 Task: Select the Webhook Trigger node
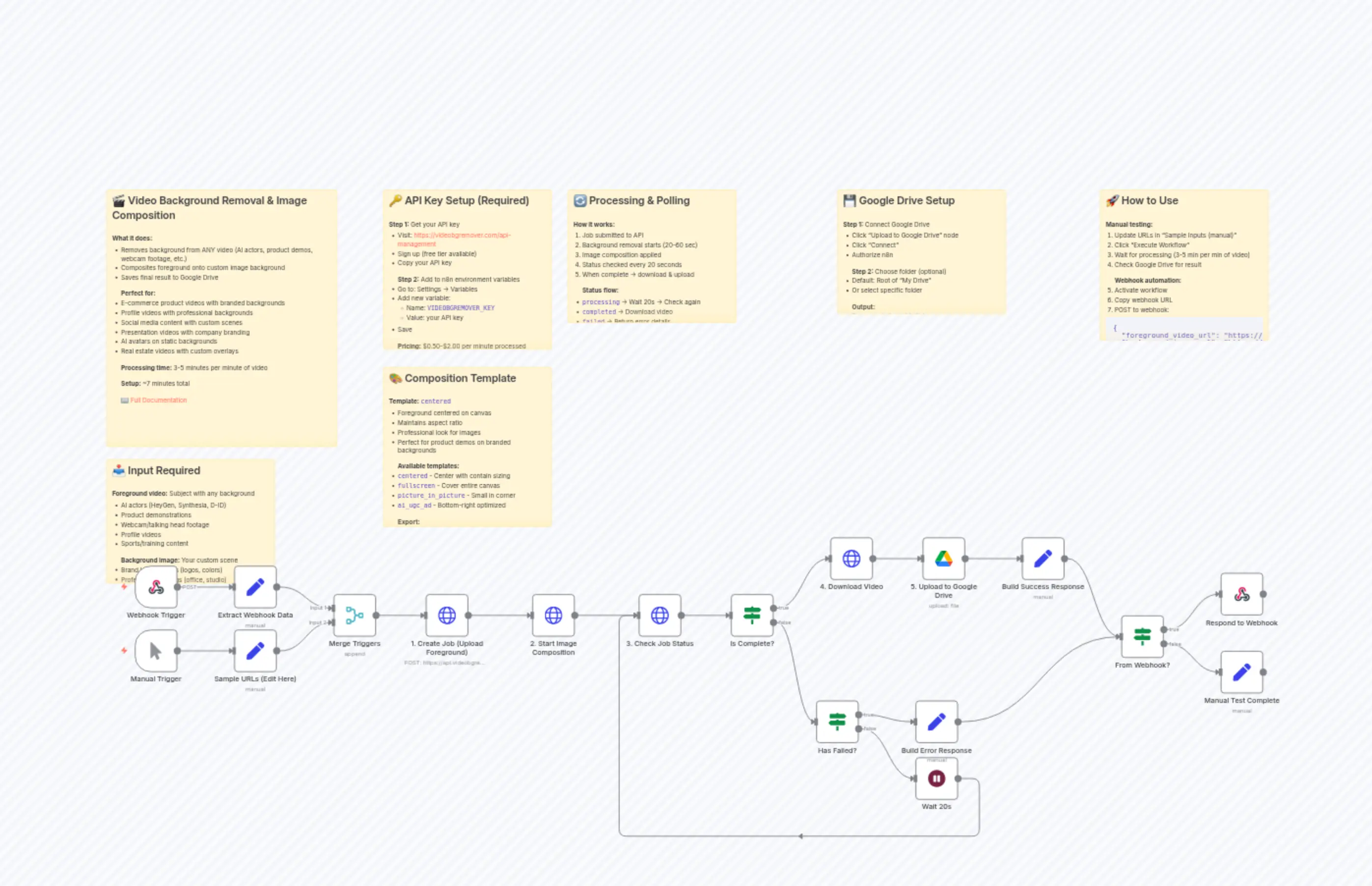155,587
